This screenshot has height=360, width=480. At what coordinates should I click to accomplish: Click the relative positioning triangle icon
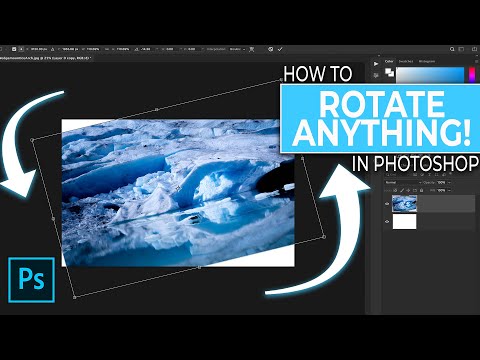click(52, 49)
